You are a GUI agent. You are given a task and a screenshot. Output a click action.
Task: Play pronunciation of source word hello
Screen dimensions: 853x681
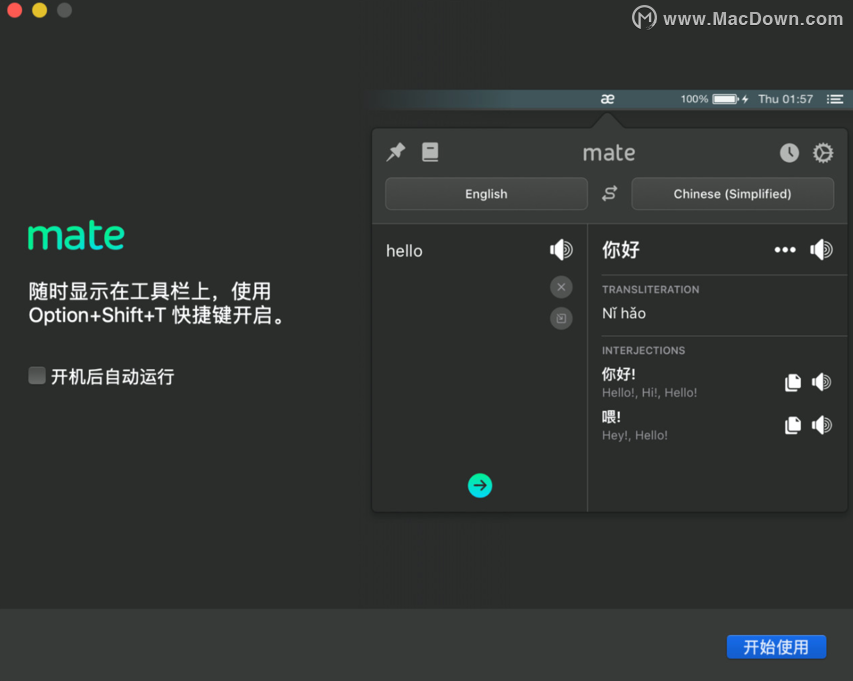coord(561,250)
